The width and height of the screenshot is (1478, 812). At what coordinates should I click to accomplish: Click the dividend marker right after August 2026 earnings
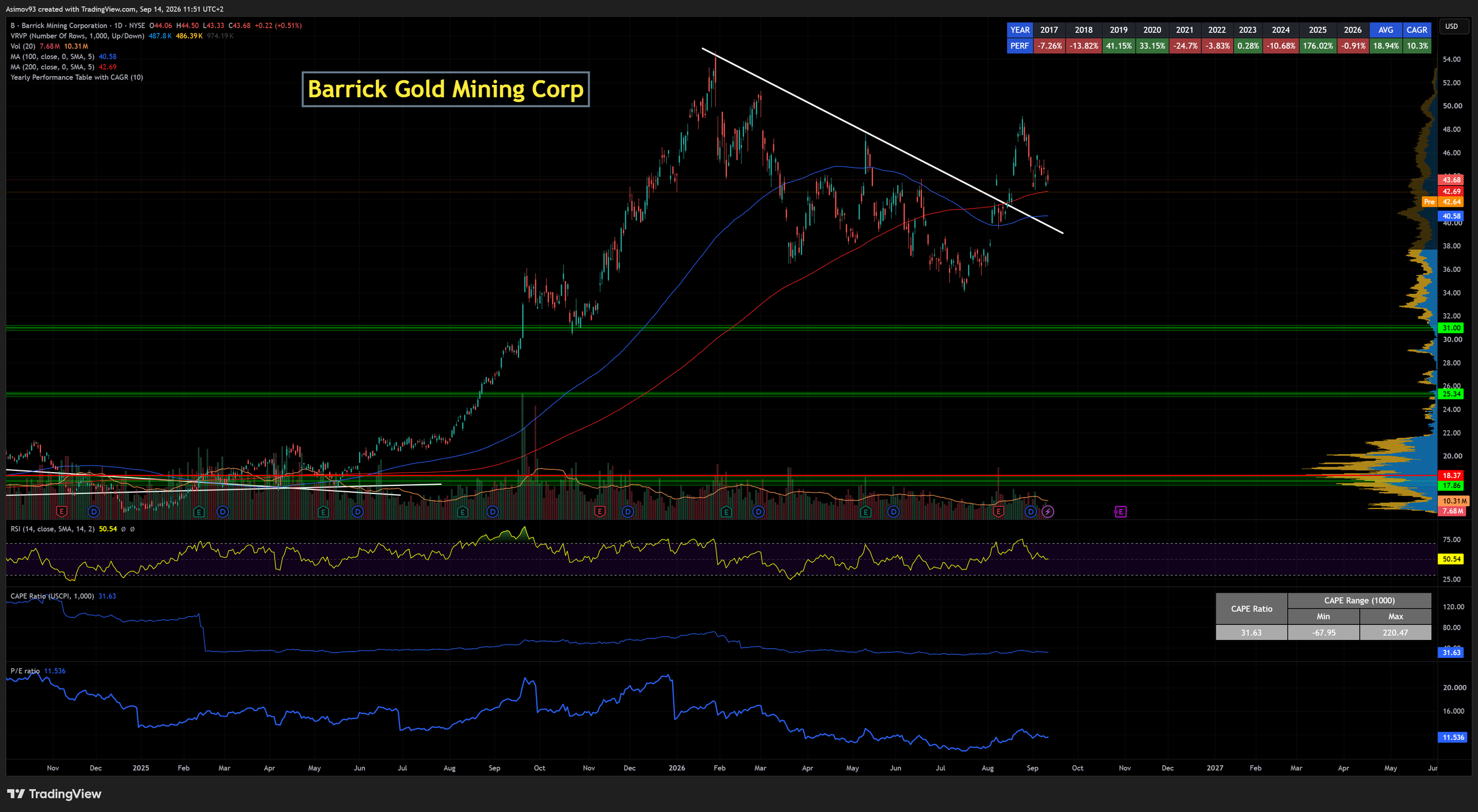coord(1031,511)
